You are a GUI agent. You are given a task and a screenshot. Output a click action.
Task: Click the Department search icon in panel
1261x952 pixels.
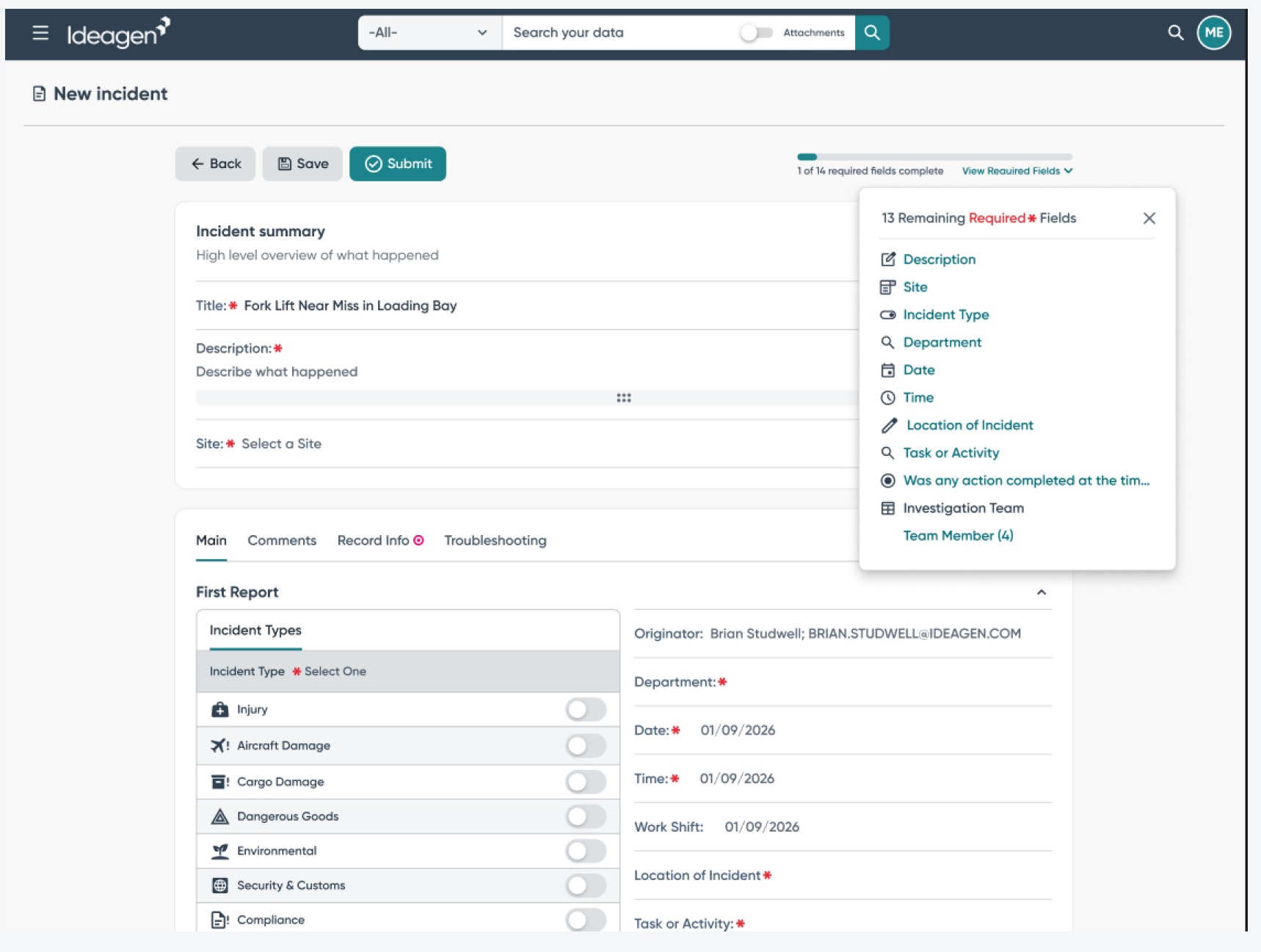[x=888, y=342]
